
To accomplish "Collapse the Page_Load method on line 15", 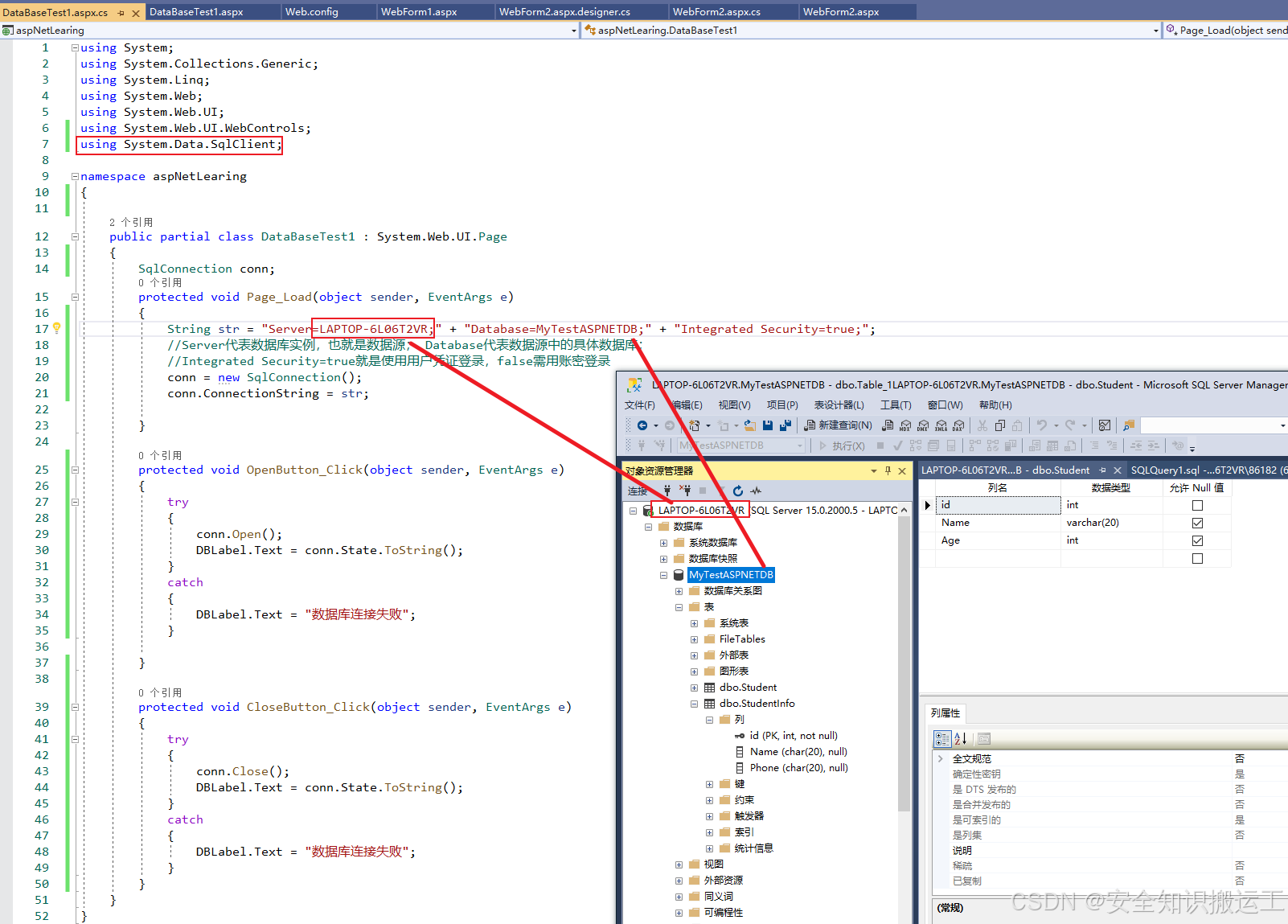I will click(76, 297).
